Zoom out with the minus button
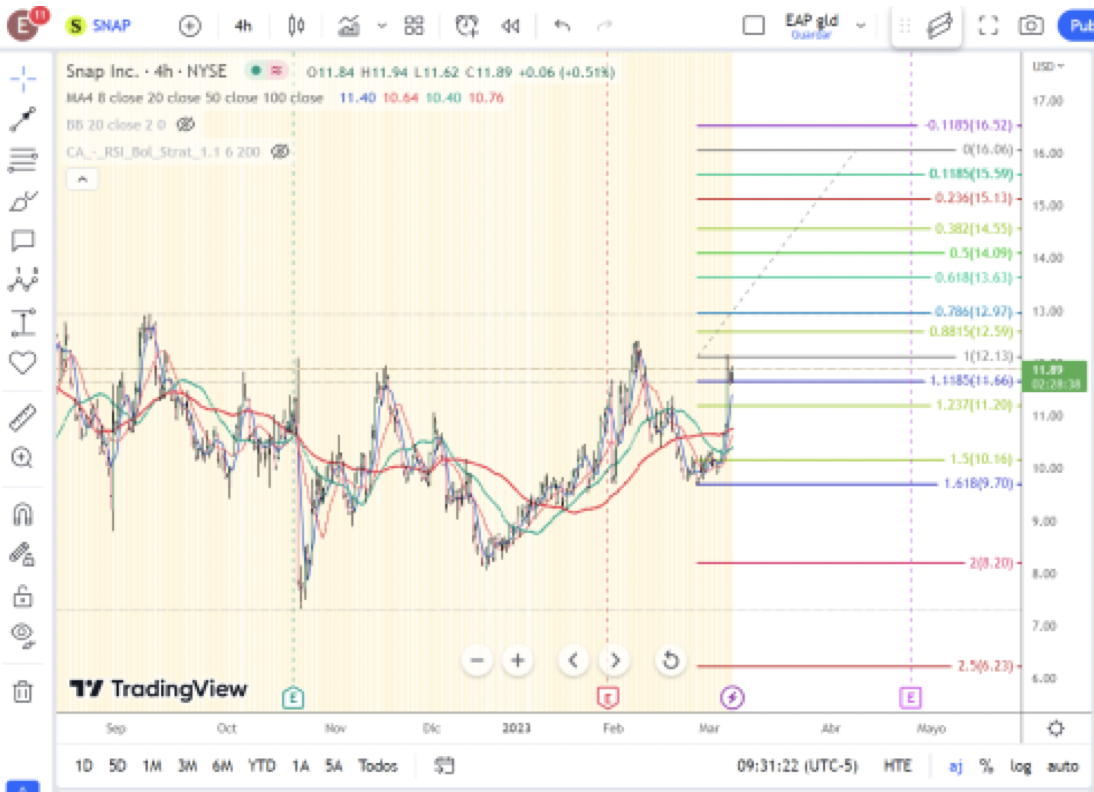 pos(477,660)
